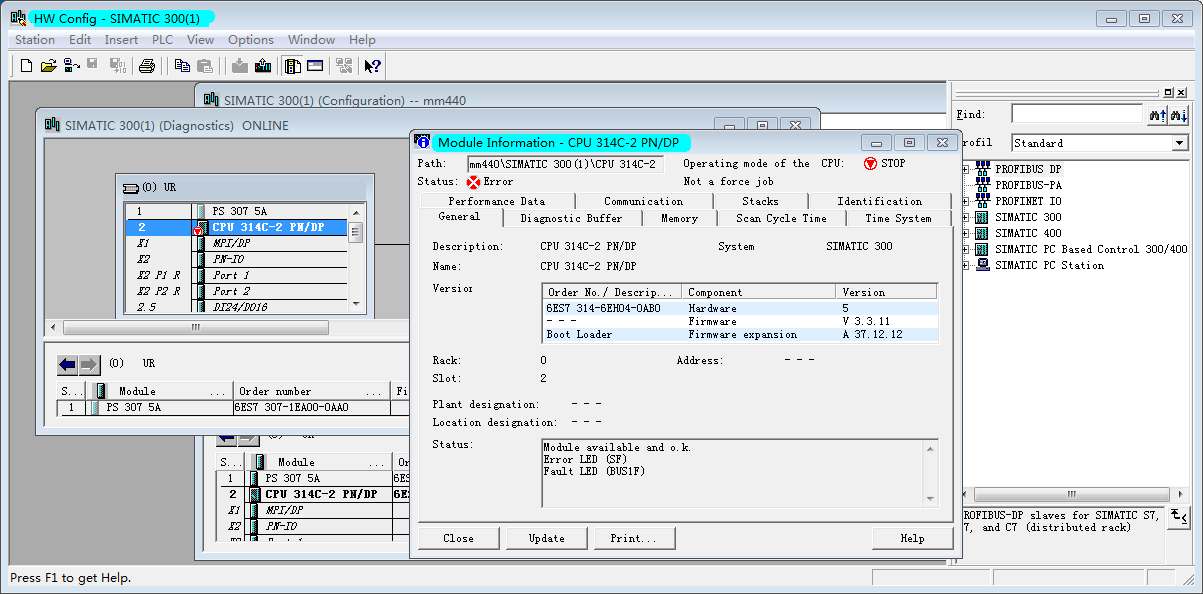Viewport: 1203px width, 594px height.
Task: Click the Close button in Module Information
Action: (x=458, y=538)
